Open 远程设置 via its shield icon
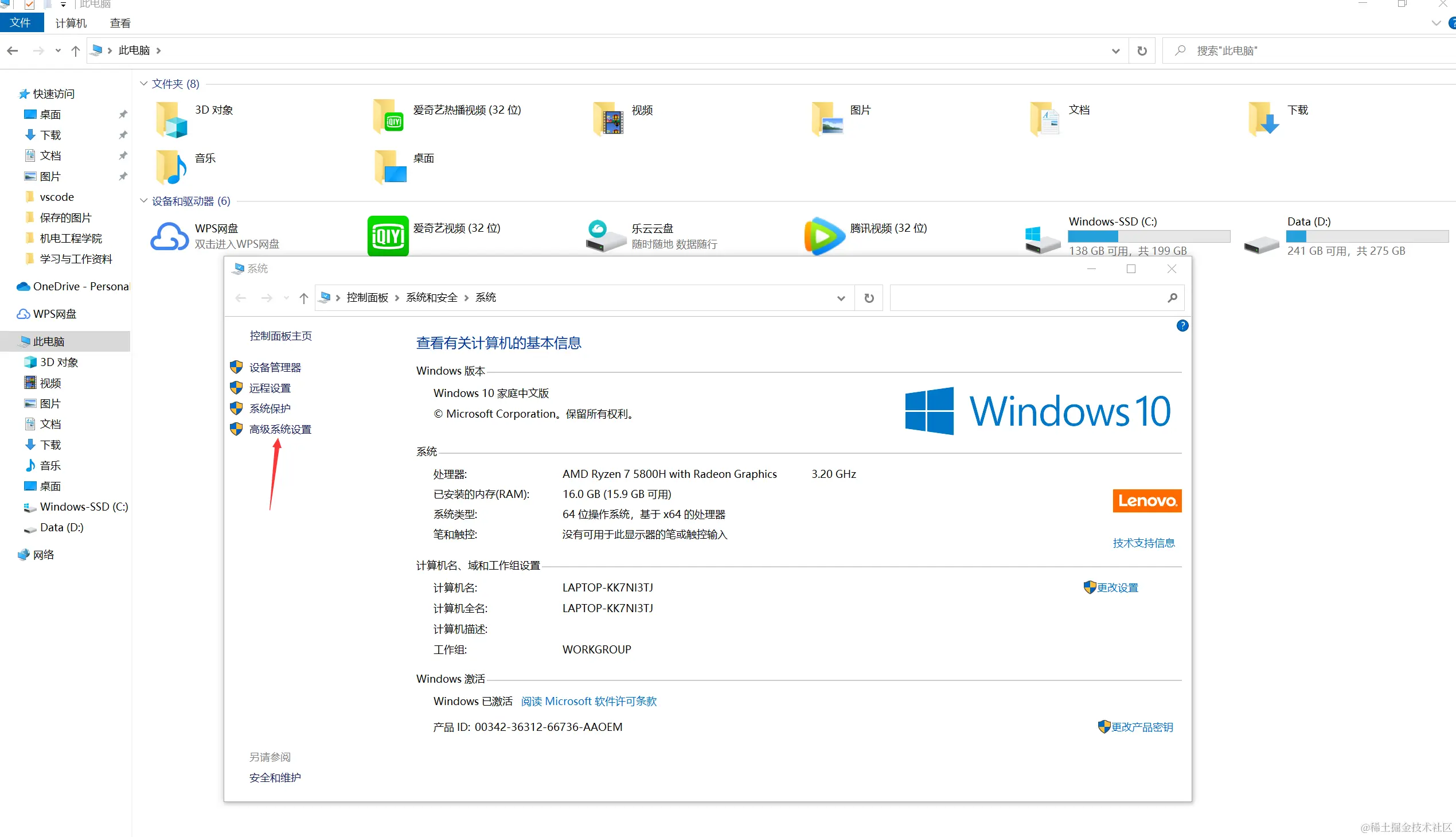The width and height of the screenshot is (1456, 837). 236,387
